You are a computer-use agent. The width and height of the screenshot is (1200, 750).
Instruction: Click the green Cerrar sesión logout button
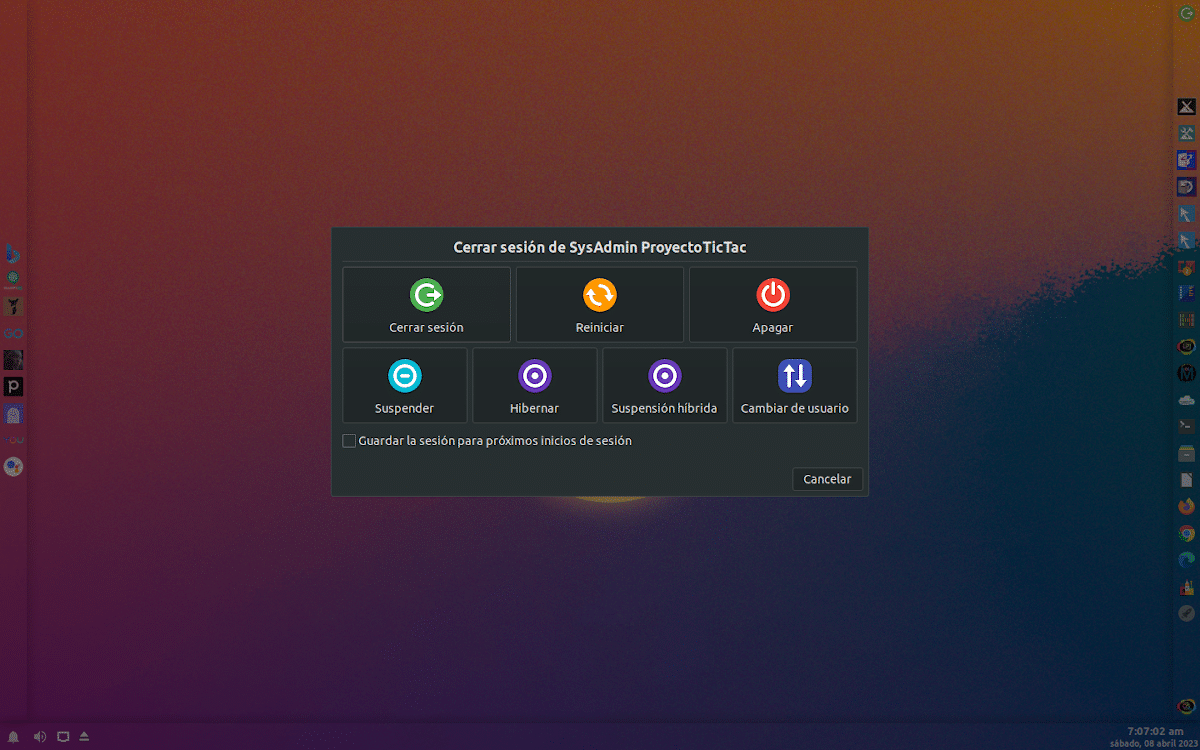click(x=426, y=304)
